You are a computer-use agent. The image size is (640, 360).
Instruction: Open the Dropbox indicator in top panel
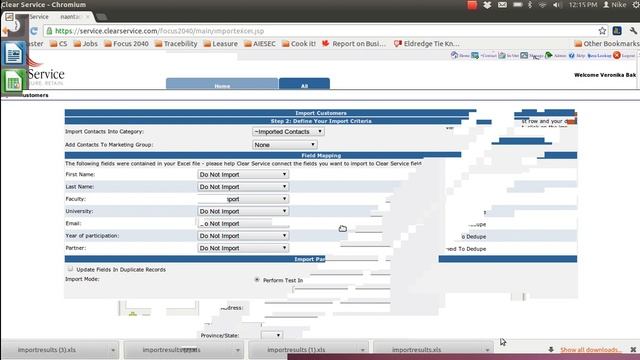tap(487, 5)
